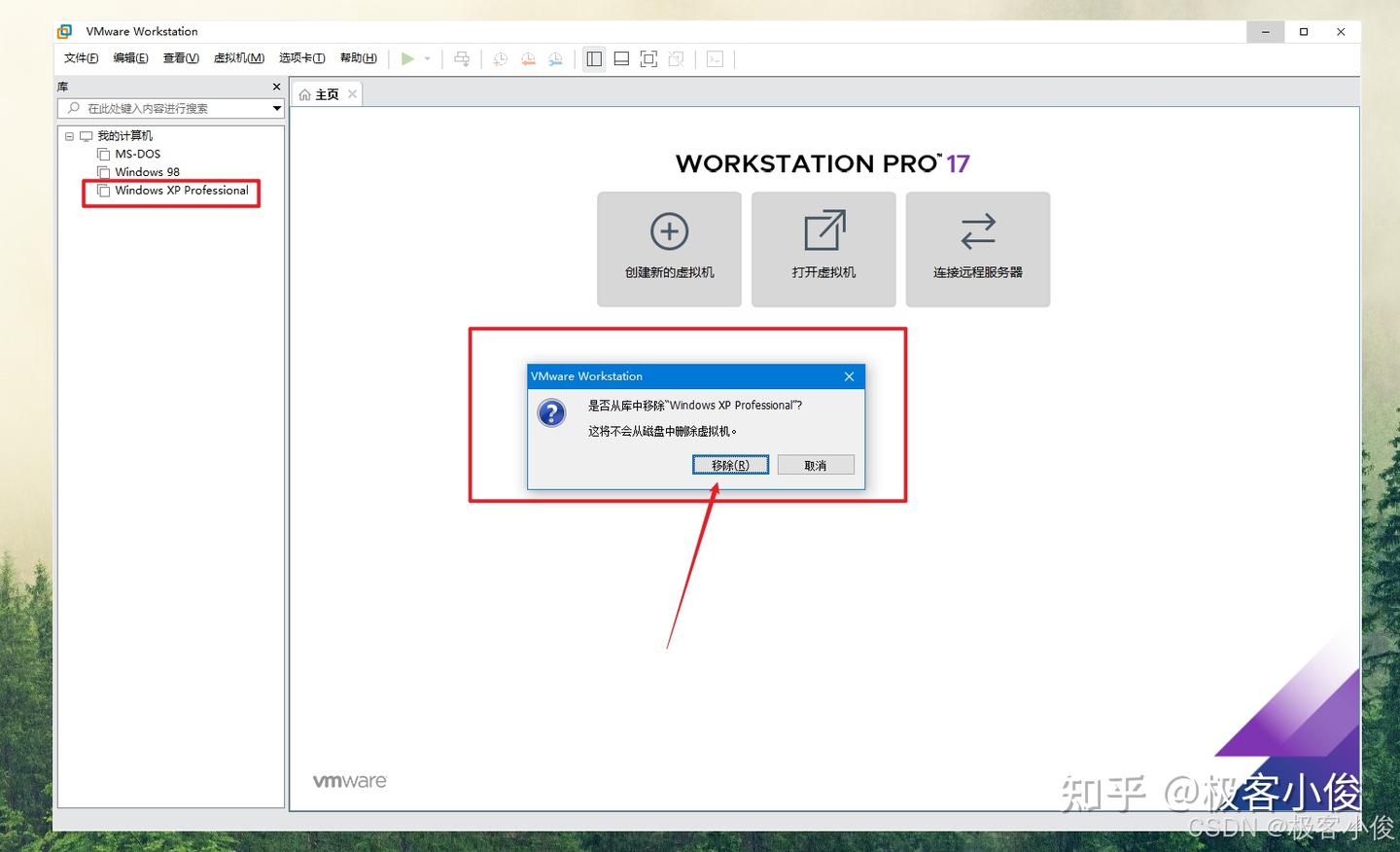Select the 打开虚拟机 tile
The image size is (1400, 852).
point(822,249)
